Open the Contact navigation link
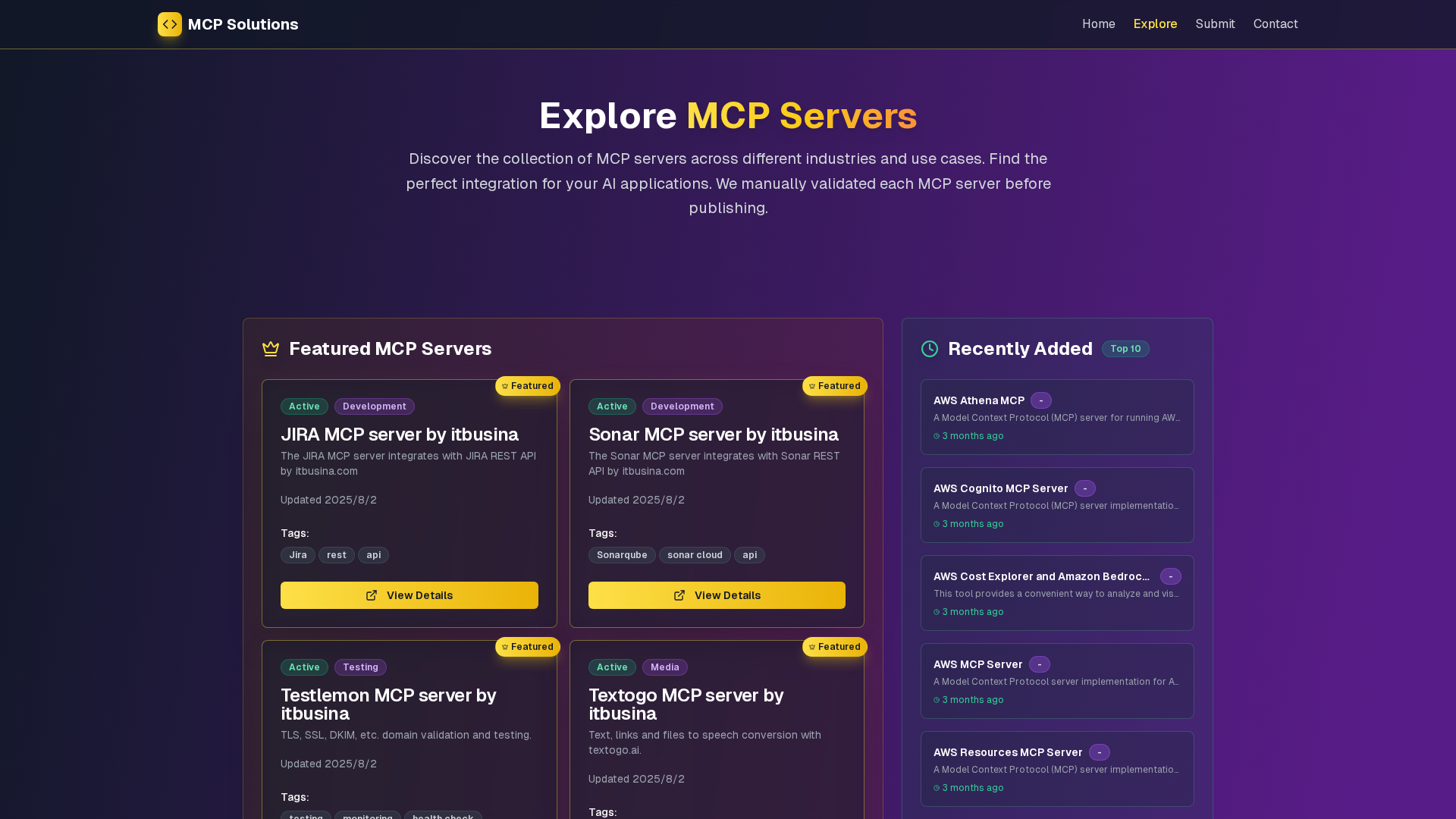1456x819 pixels. tap(1276, 24)
